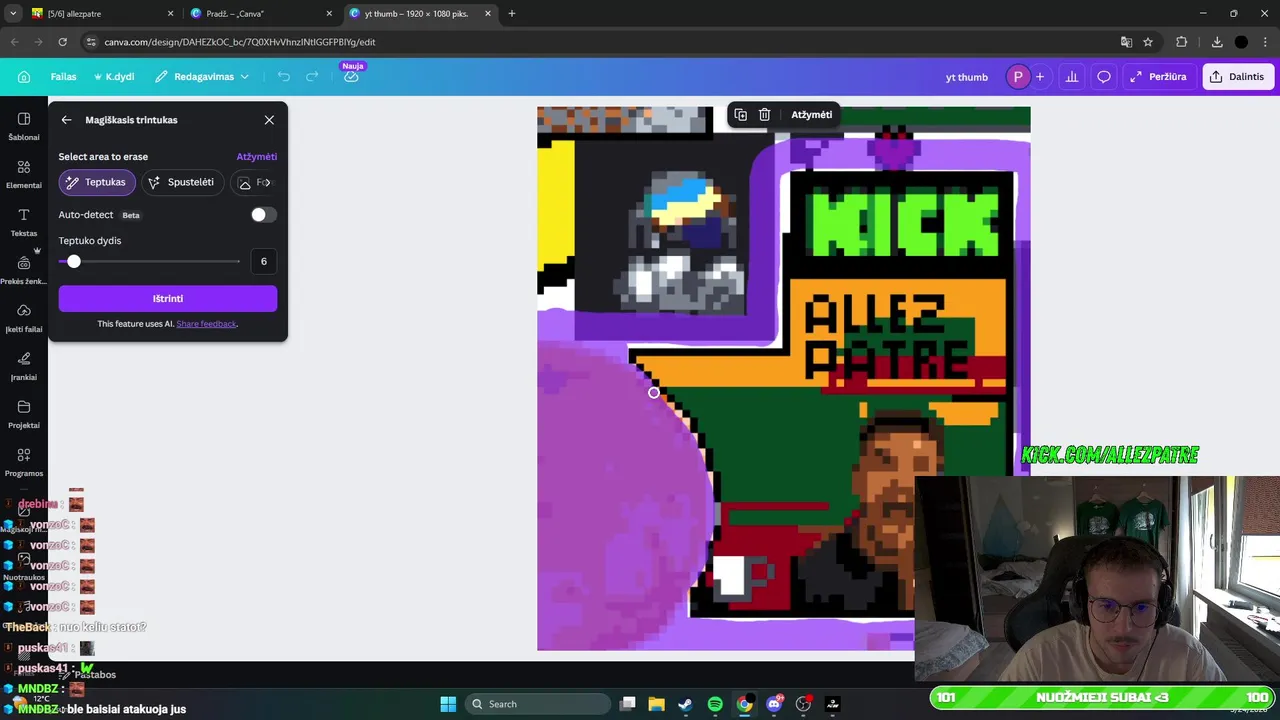Switch to the allezpatre browser tab

[x=100, y=14]
